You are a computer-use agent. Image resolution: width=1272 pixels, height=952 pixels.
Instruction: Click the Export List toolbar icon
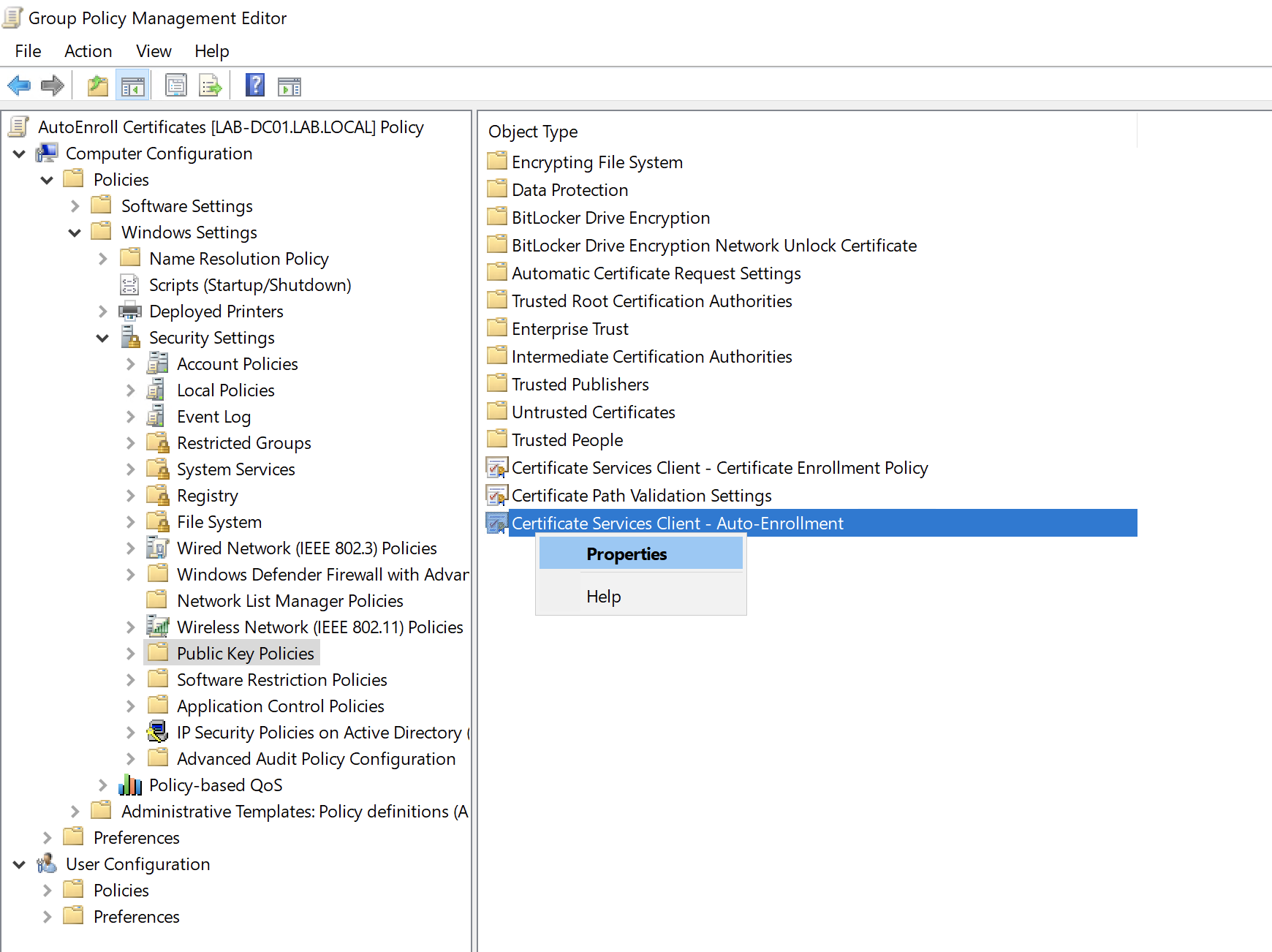click(x=211, y=86)
